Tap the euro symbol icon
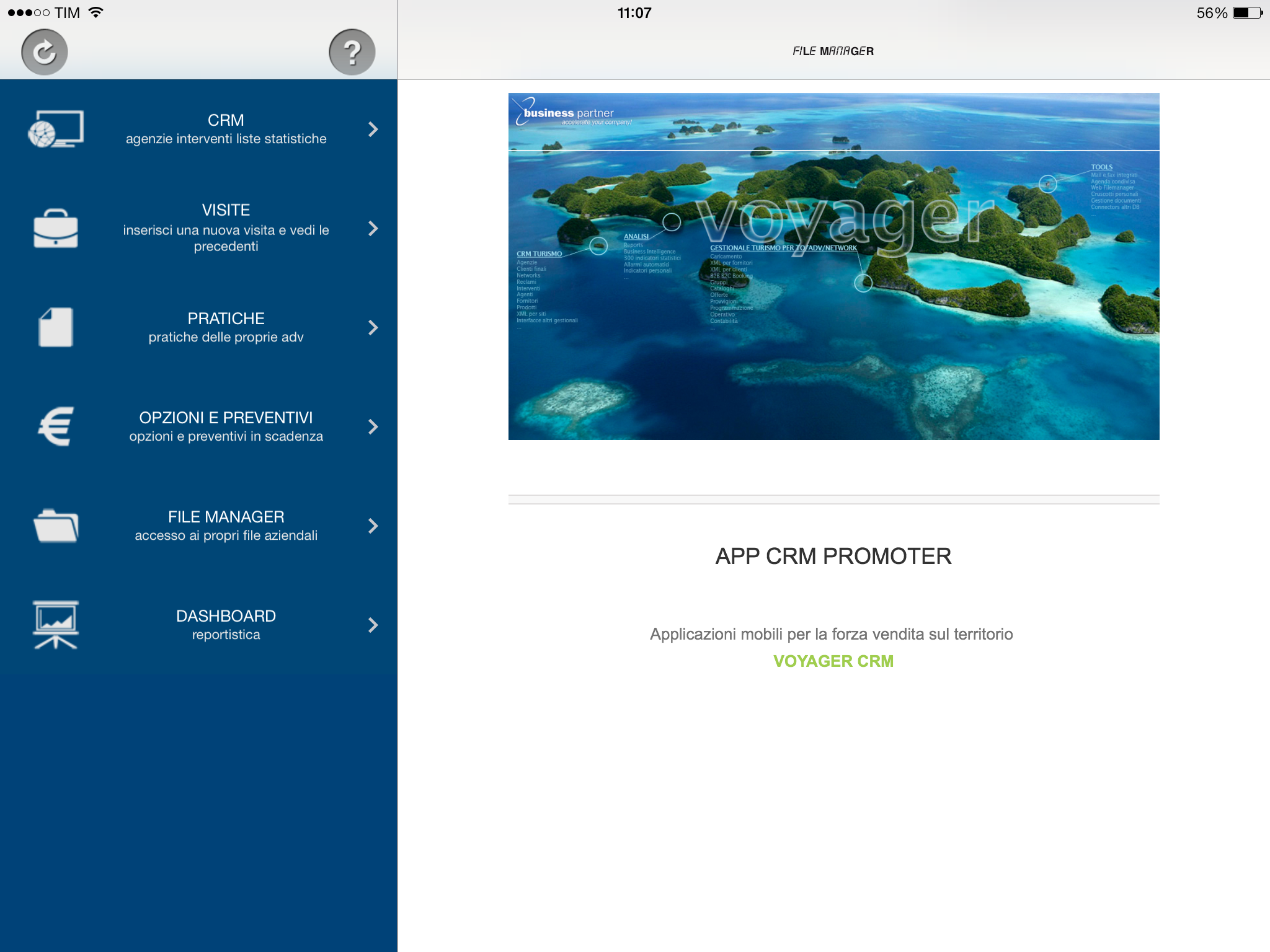 [x=56, y=426]
